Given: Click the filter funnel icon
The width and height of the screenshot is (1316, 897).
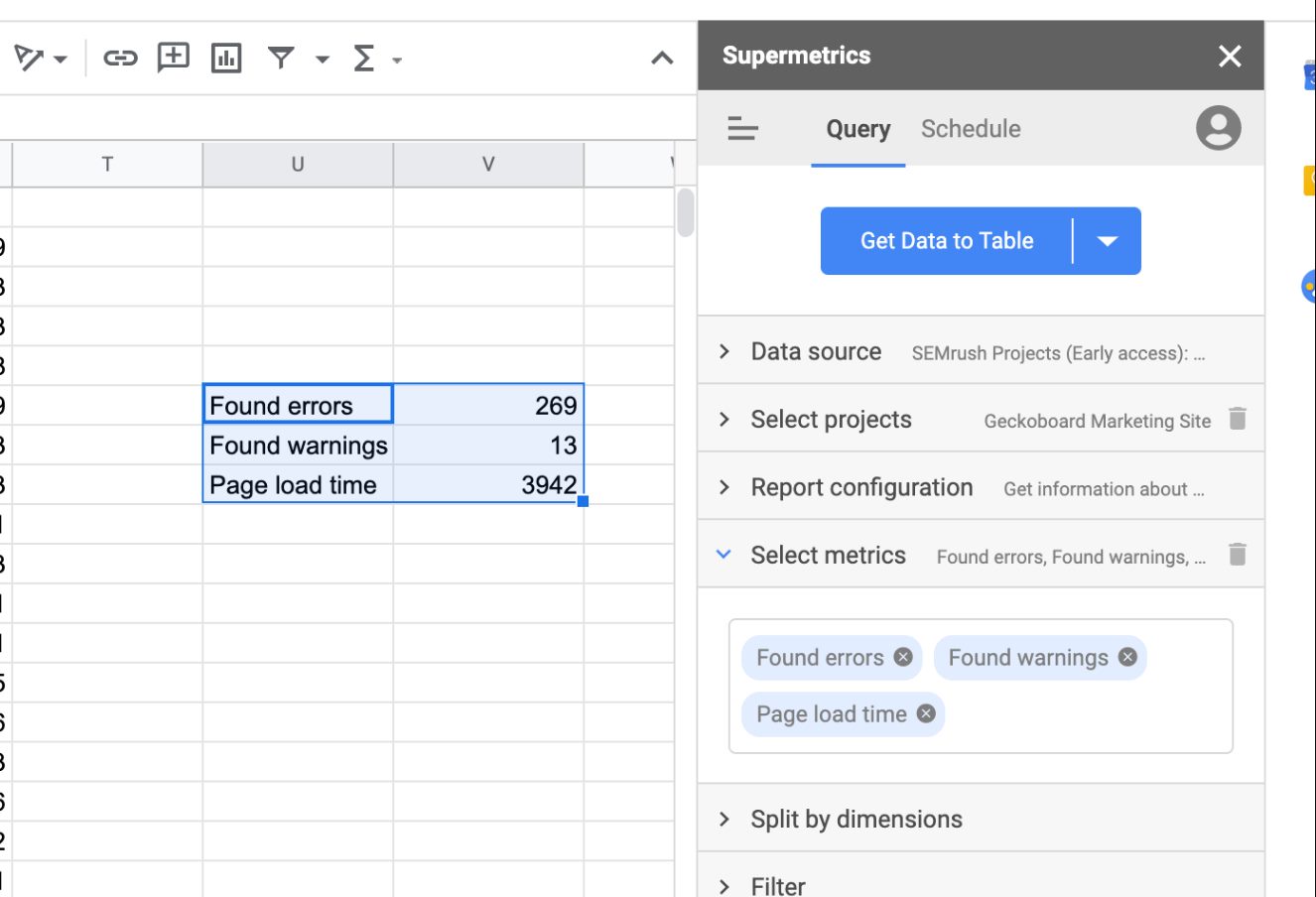Looking at the screenshot, I should tap(281, 59).
